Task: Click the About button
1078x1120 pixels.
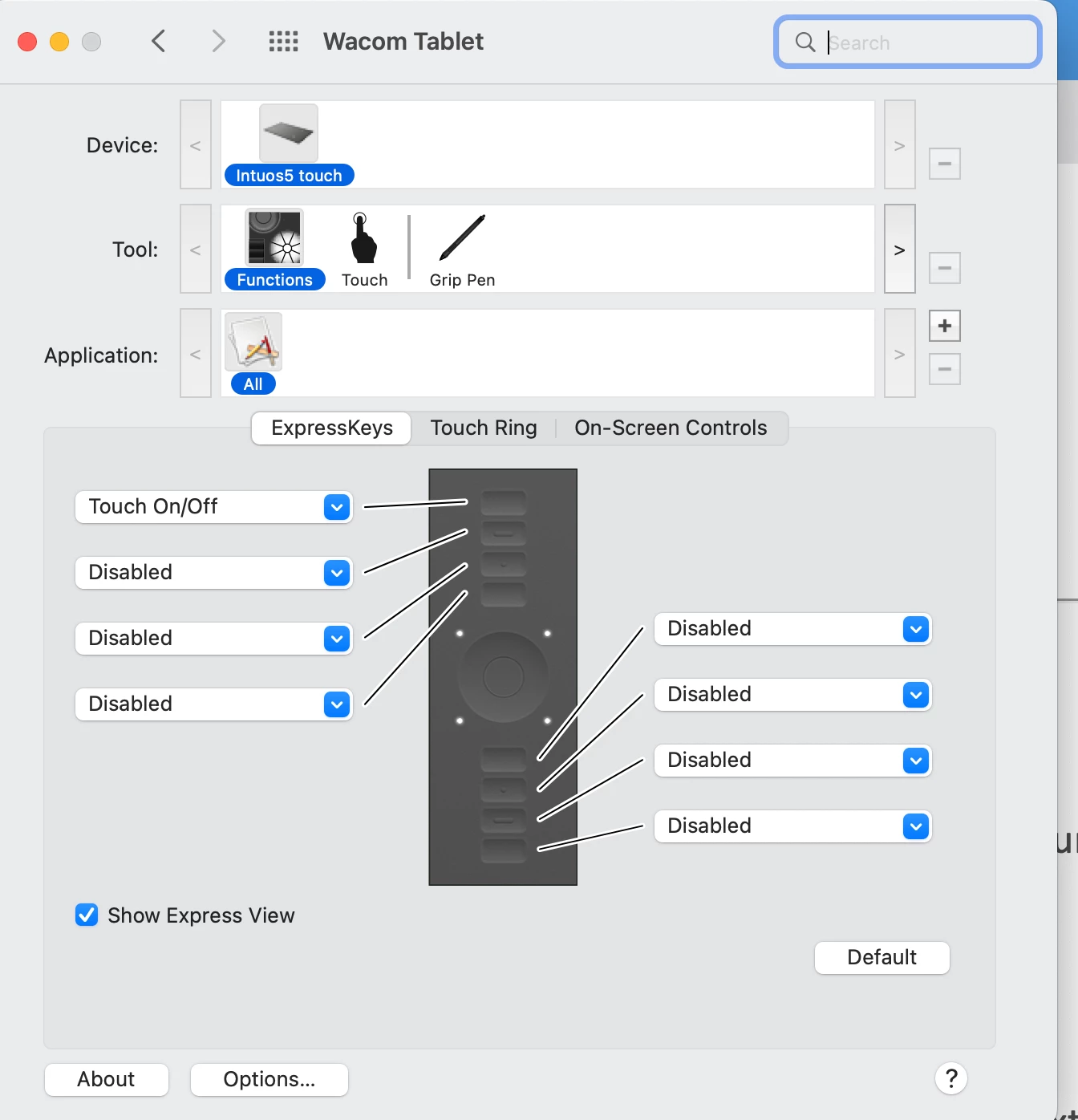Action: 107,1080
